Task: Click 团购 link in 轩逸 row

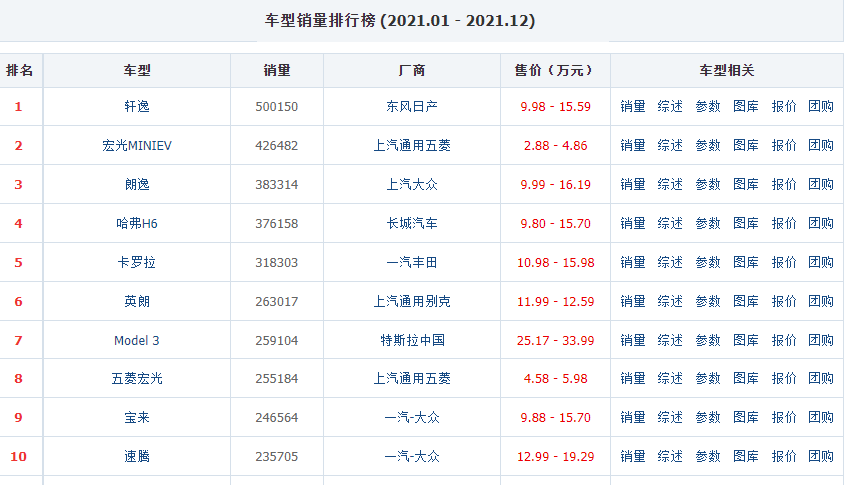Action: pyautogui.click(x=821, y=107)
